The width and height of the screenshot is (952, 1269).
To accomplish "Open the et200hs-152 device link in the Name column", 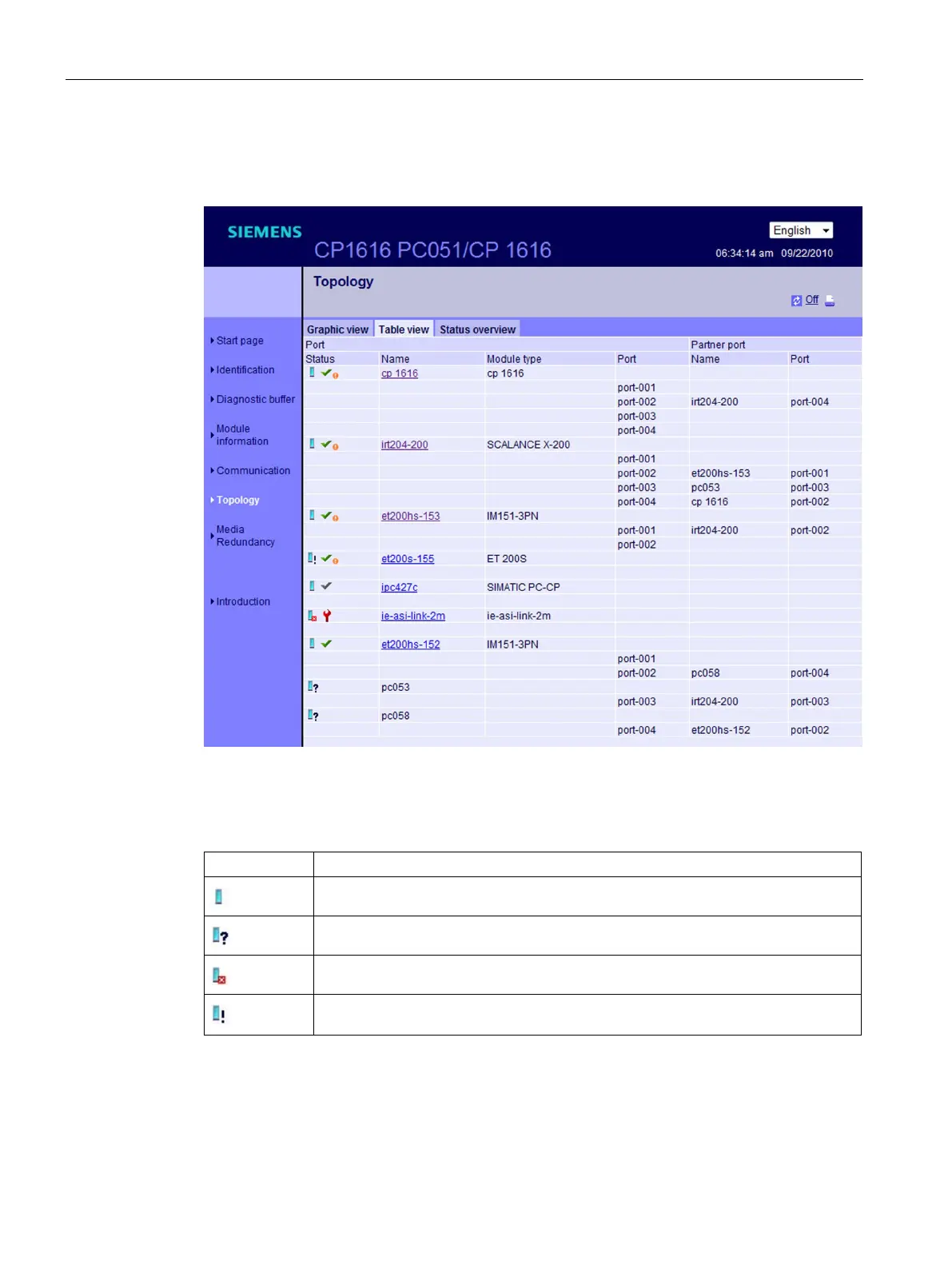I will click(411, 644).
